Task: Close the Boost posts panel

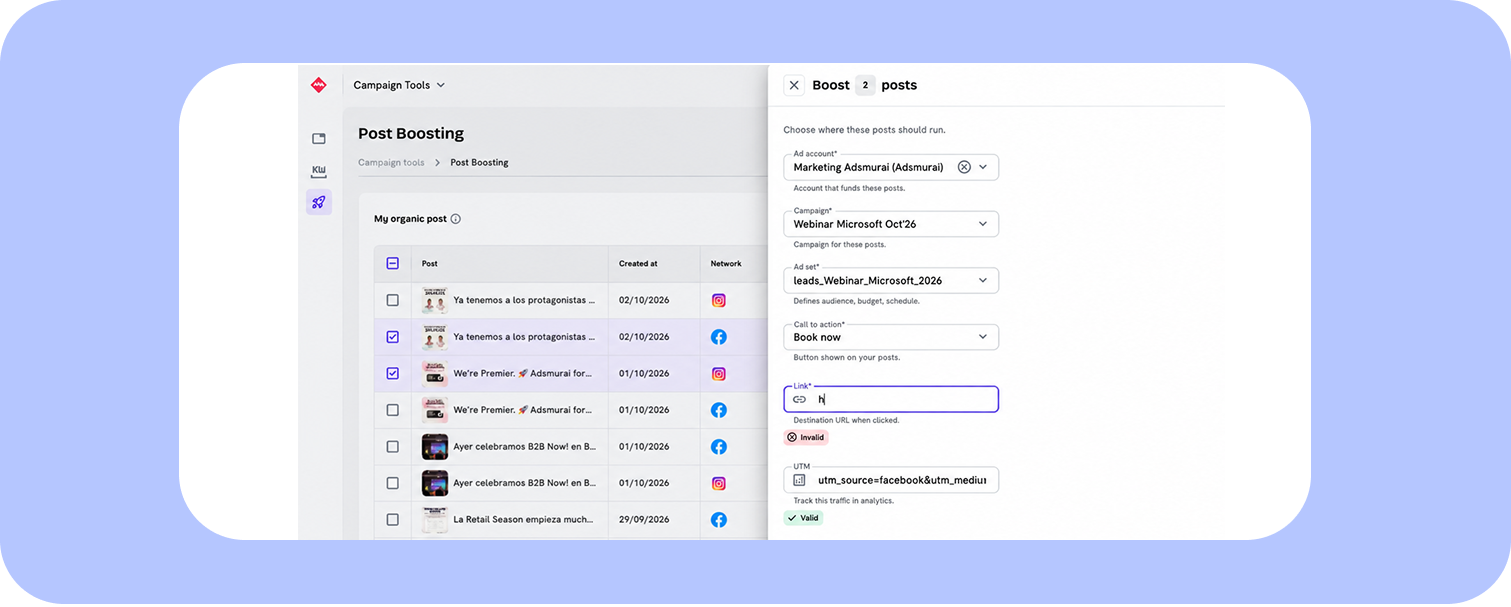Action: 794,85
